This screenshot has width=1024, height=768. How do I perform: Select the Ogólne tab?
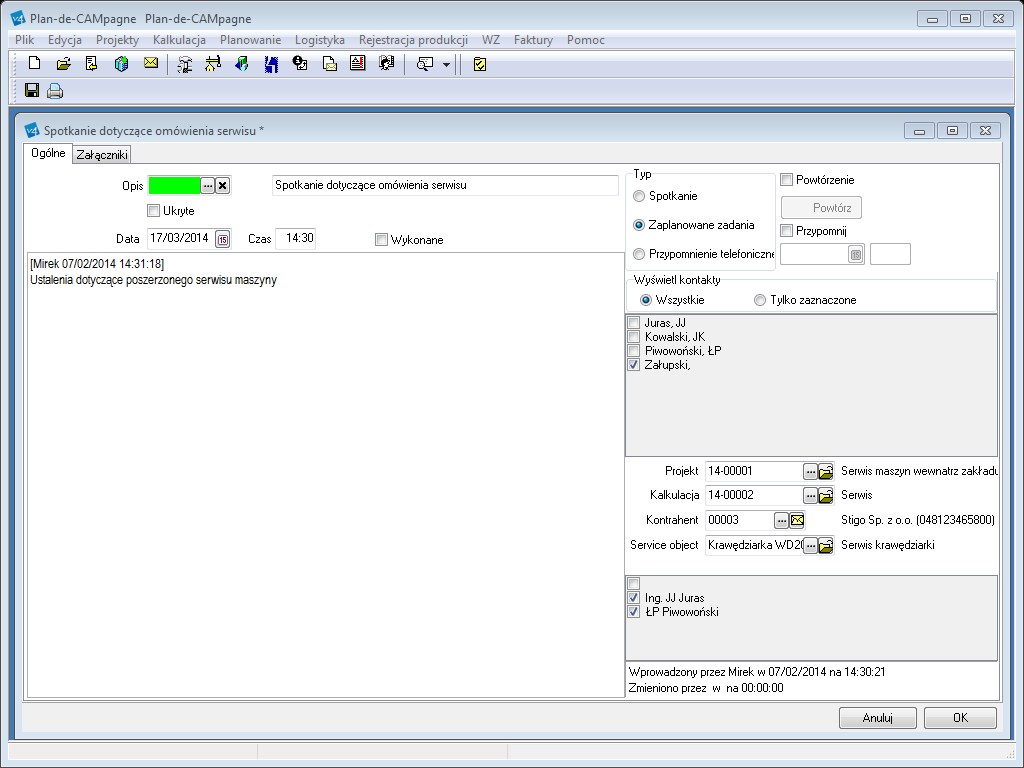coord(48,153)
